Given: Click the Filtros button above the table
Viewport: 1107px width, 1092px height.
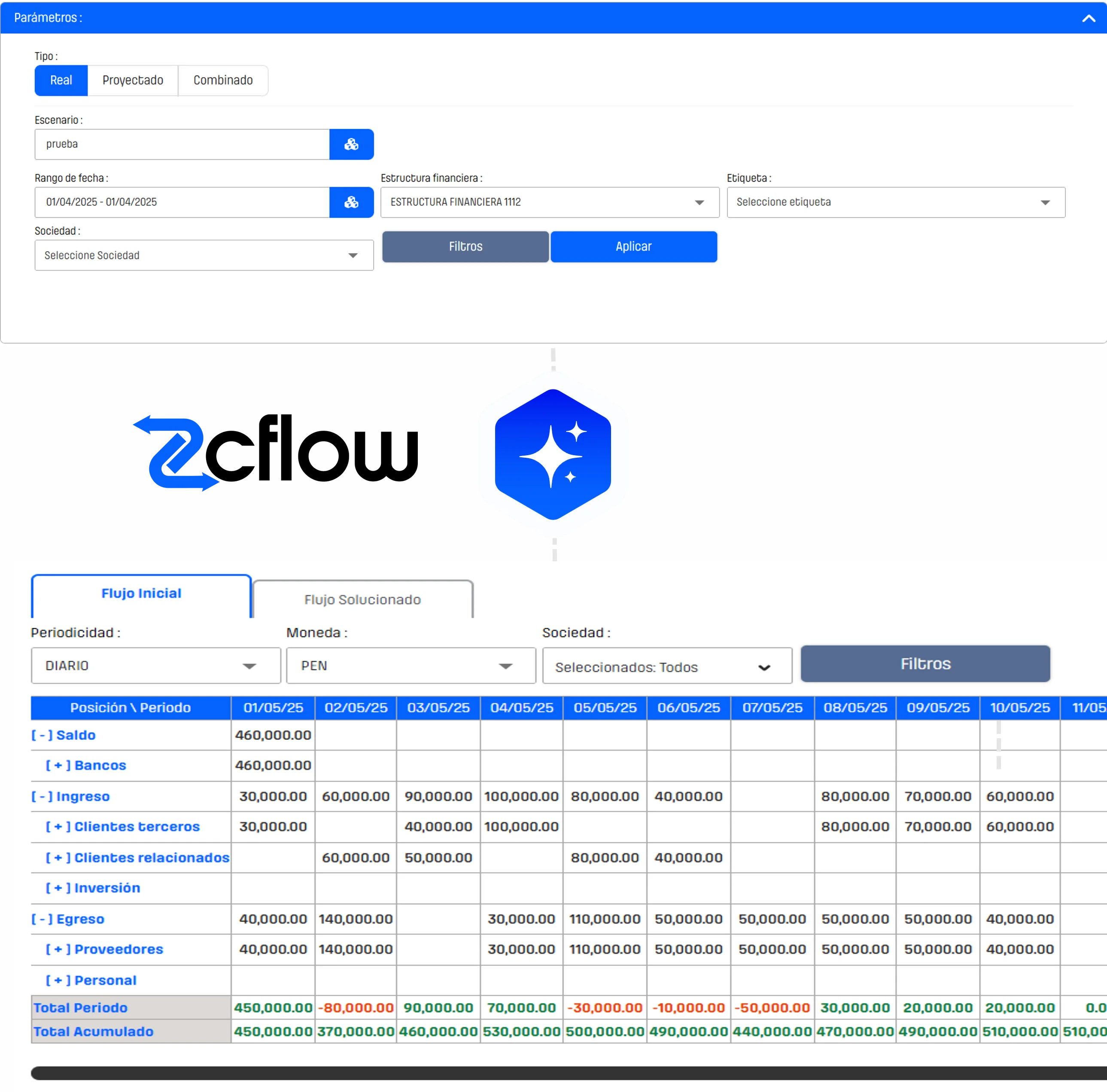Looking at the screenshot, I should 925,664.
